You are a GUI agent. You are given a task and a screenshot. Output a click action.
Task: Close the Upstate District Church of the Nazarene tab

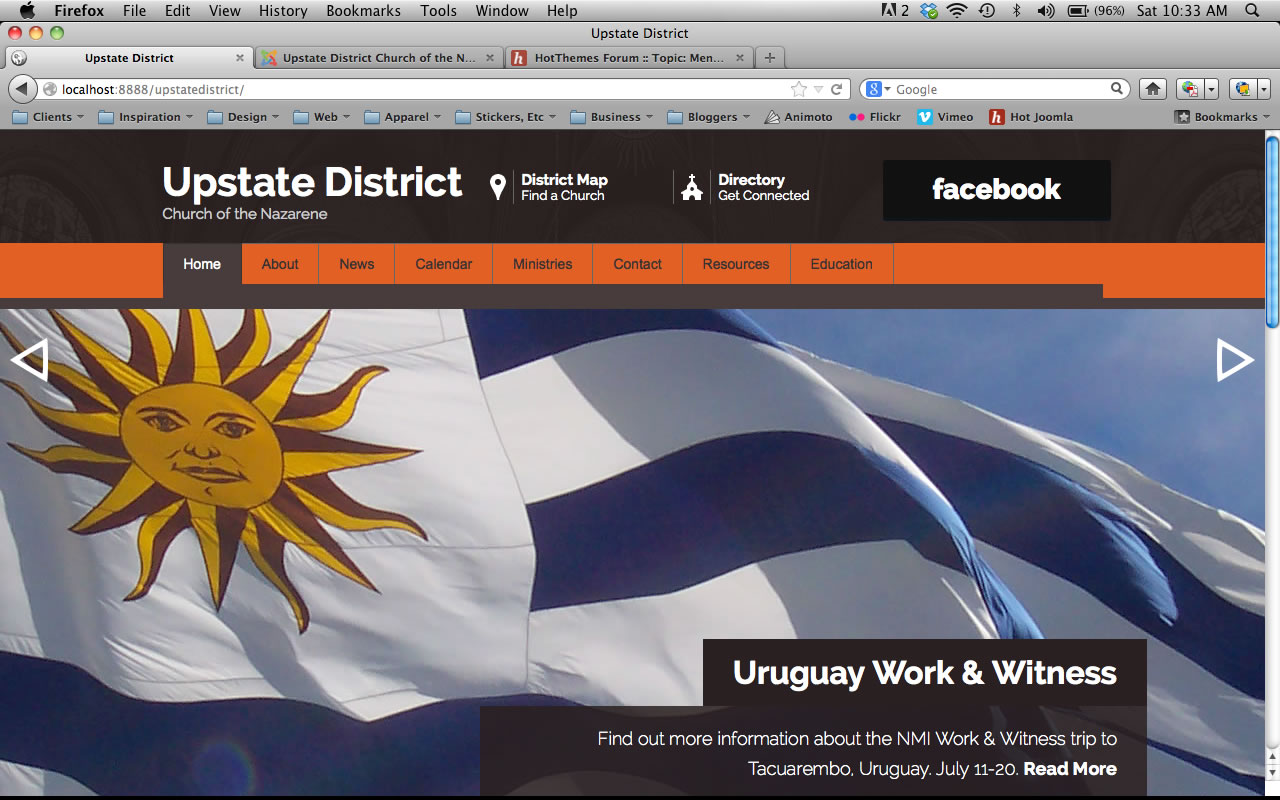point(489,58)
